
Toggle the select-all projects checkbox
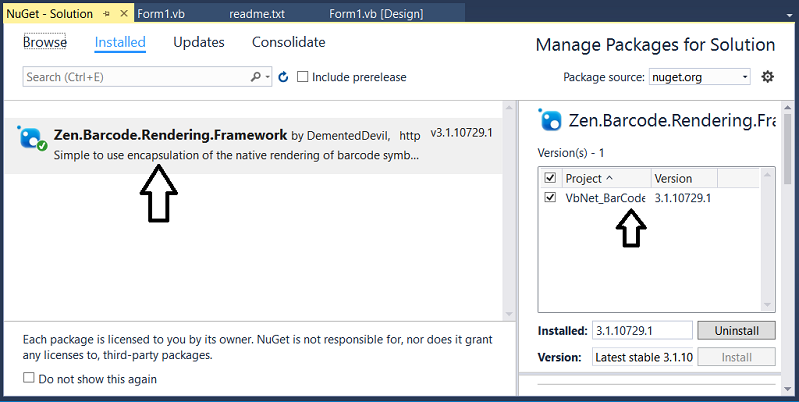(x=550, y=178)
